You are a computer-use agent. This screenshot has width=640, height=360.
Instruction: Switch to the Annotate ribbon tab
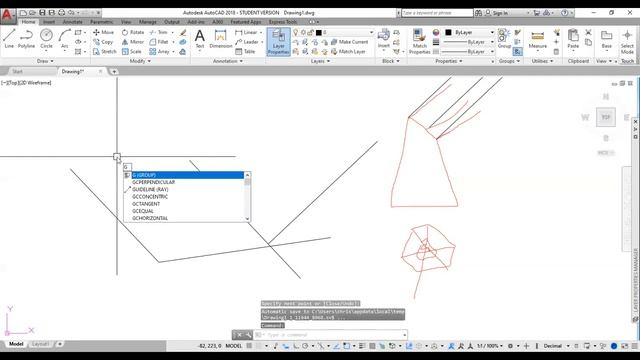[73, 22]
